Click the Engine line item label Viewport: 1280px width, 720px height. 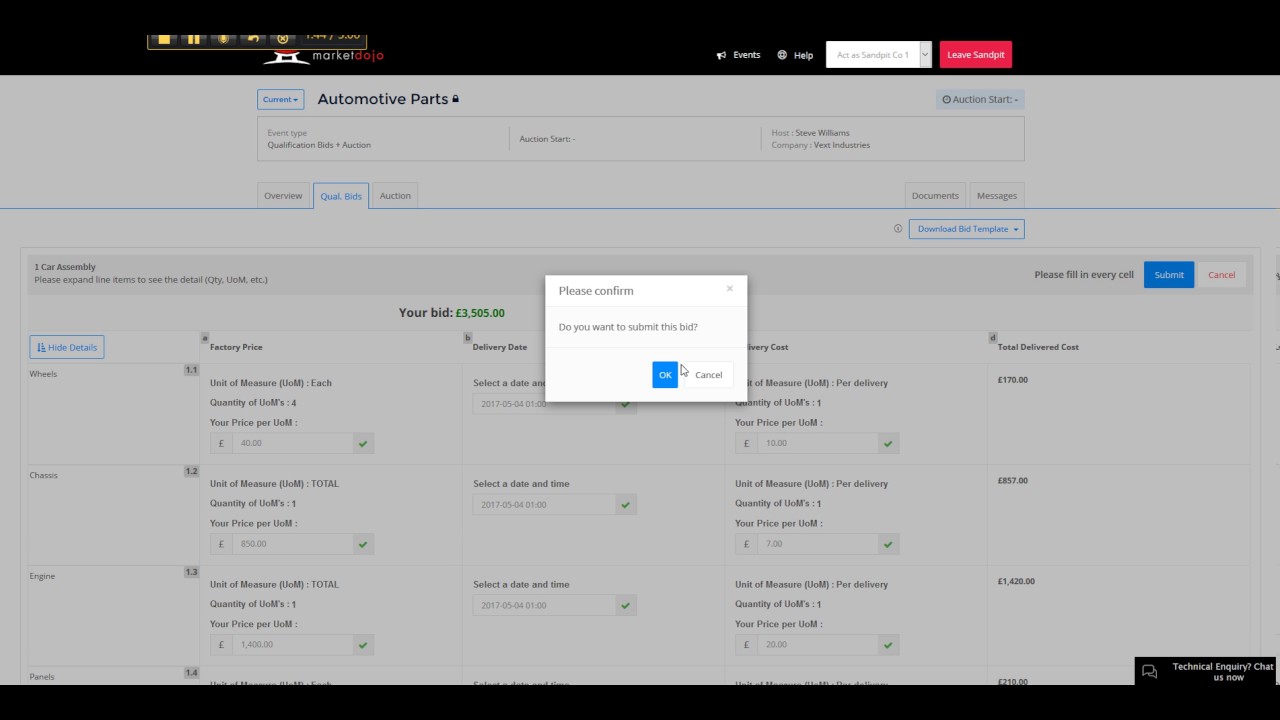[42, 576]
